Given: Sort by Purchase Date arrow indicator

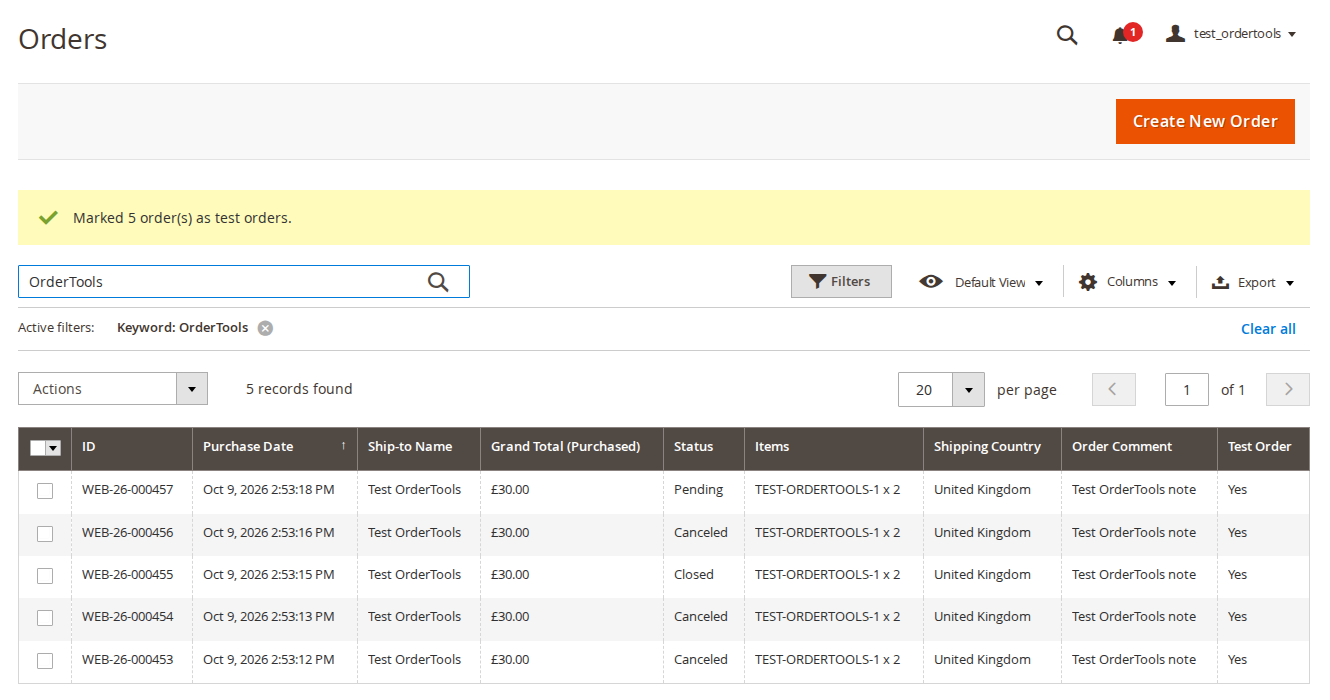Looking at the screenshot, I should (x=343, y=446).
